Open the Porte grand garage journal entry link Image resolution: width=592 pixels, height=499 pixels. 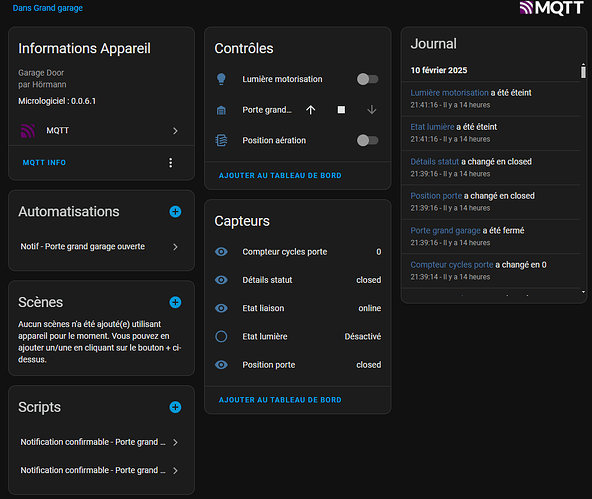tap(446, 231)
